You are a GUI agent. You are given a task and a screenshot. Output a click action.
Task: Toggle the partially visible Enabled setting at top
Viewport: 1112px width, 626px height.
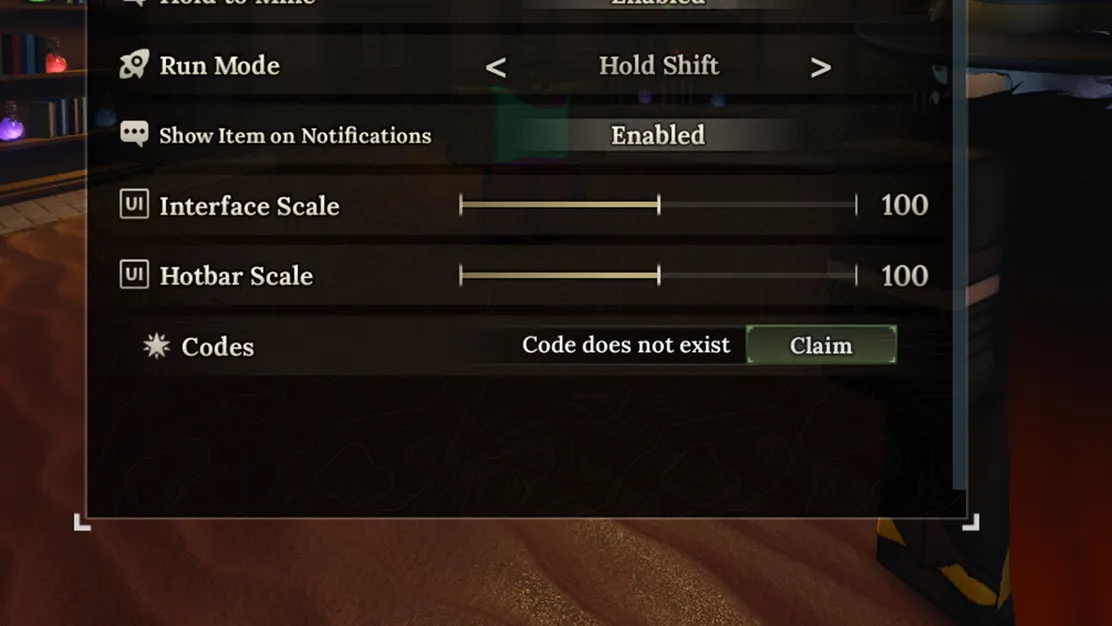click(658, 4)
